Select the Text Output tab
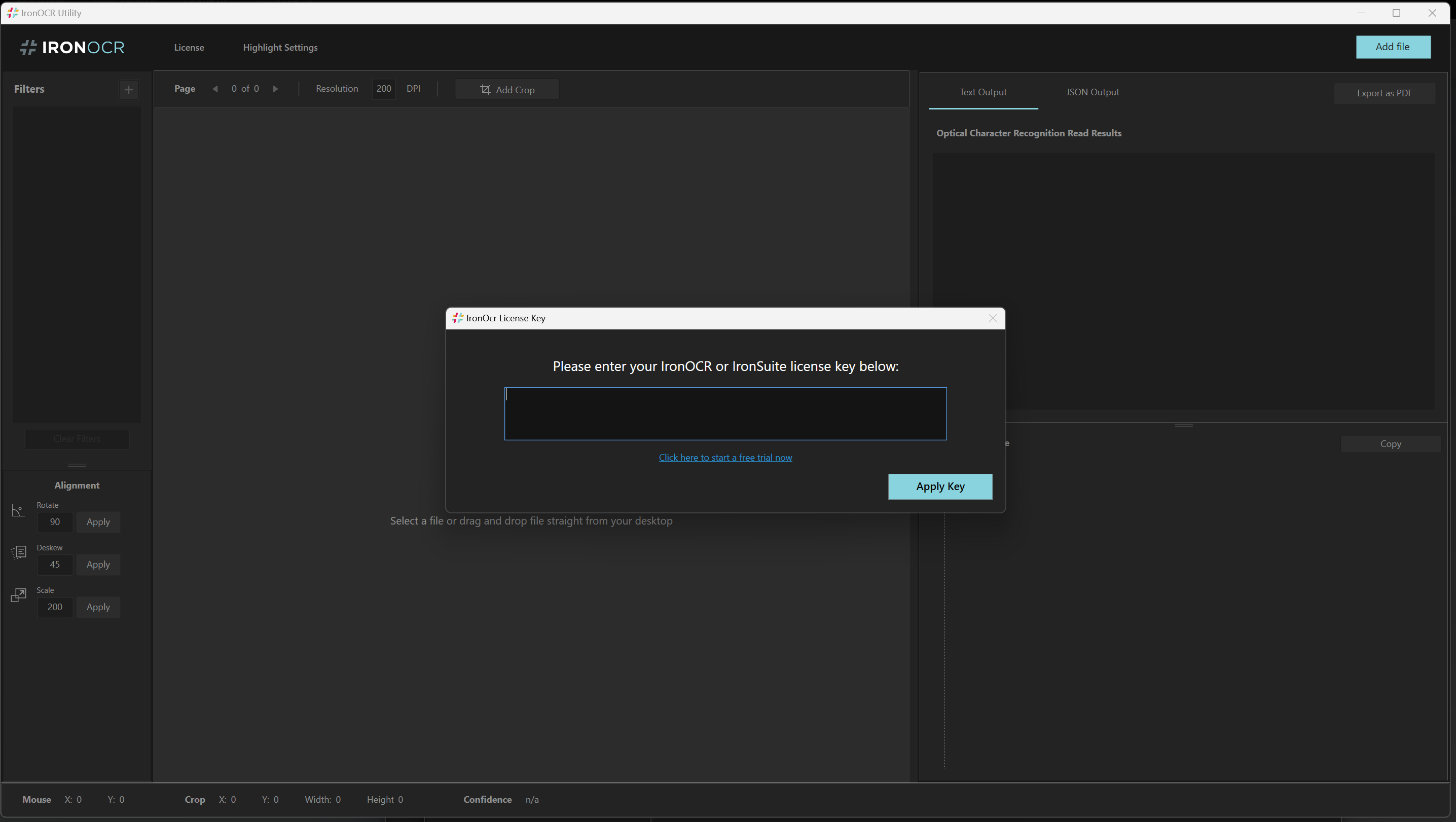This screenshot has height=822, width=1456. [x=982, y=92]
